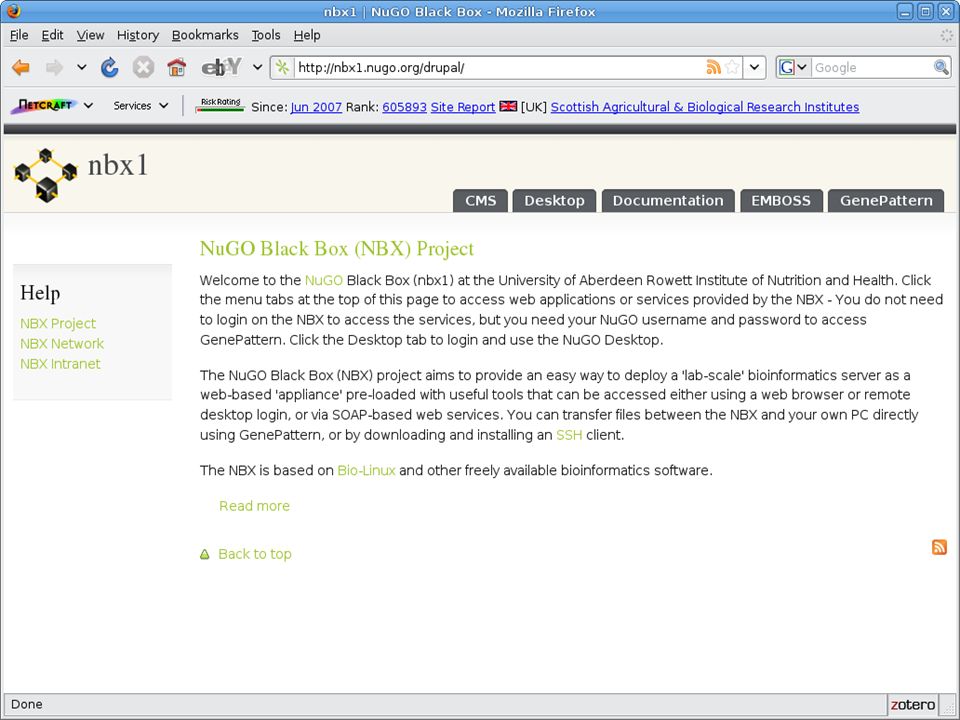Open the Netcraft dropdown arrow

click(88, 105)
